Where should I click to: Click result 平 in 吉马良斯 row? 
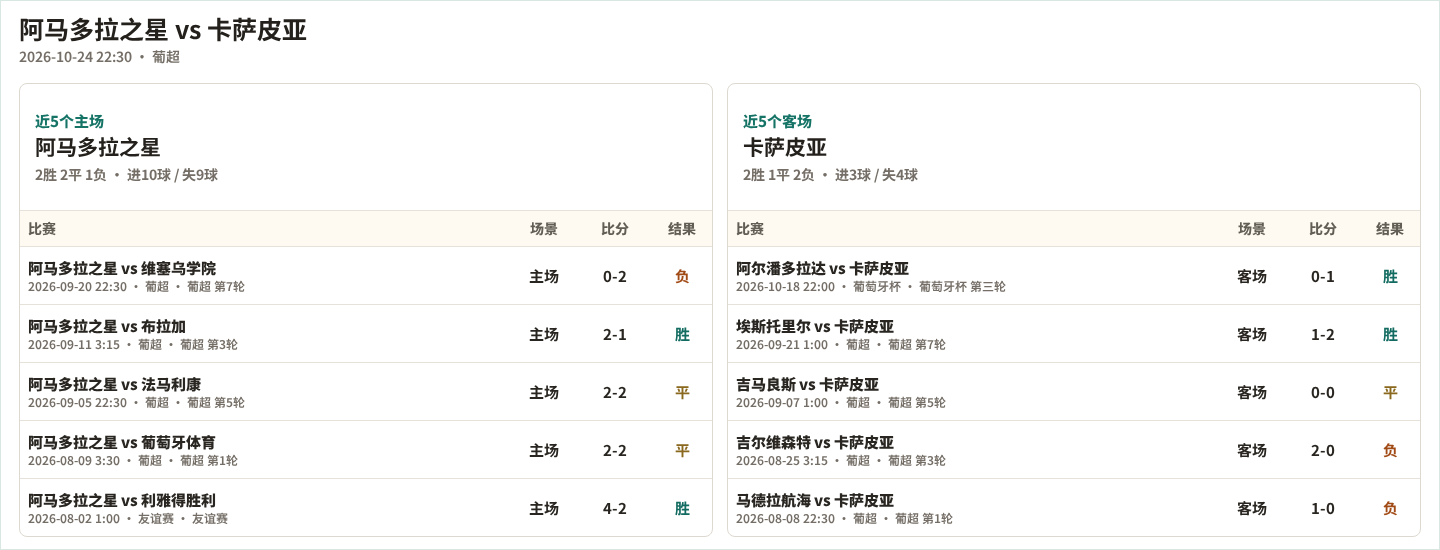click(1390, 392)
